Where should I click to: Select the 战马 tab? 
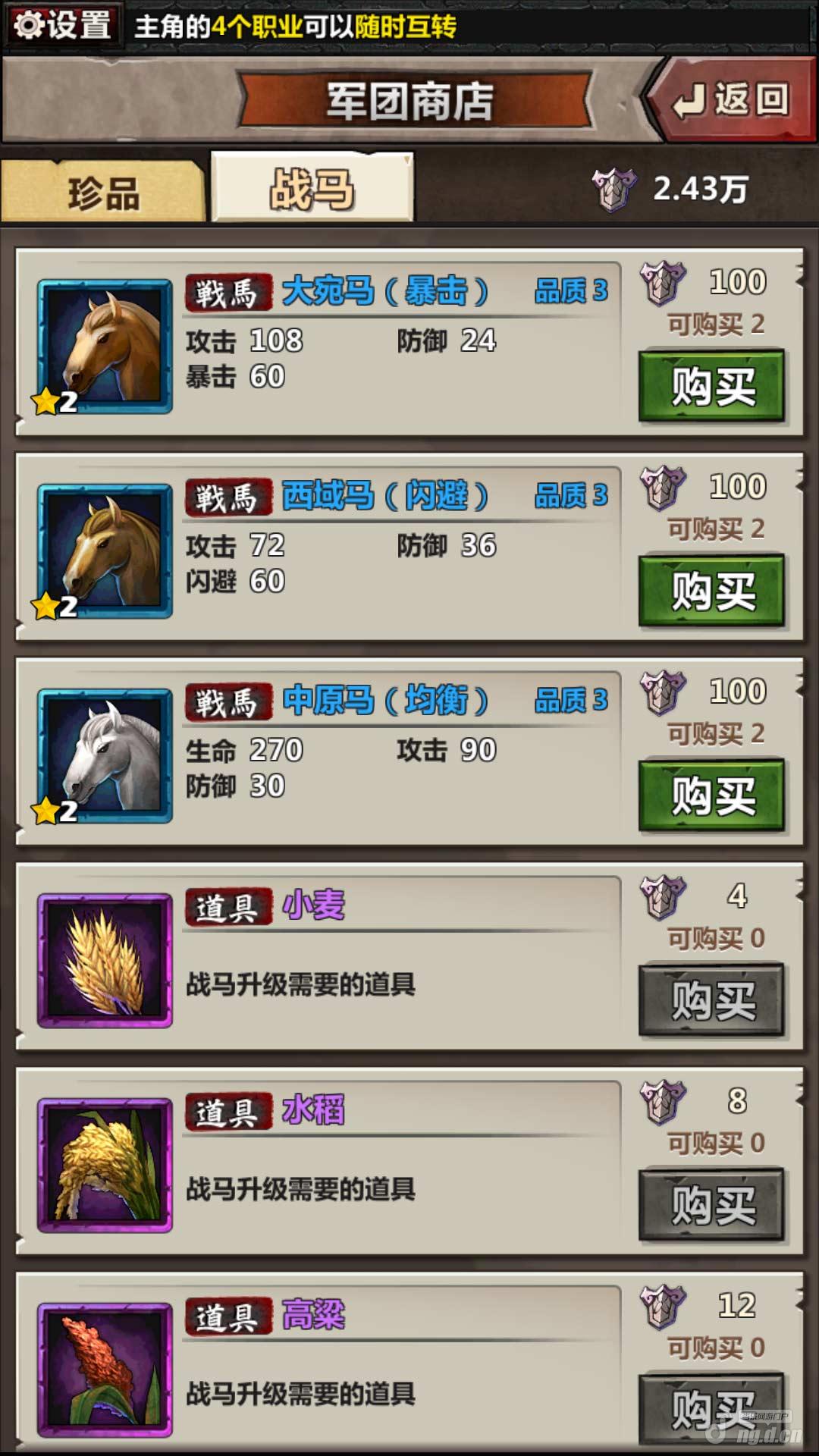coord(312,187)
